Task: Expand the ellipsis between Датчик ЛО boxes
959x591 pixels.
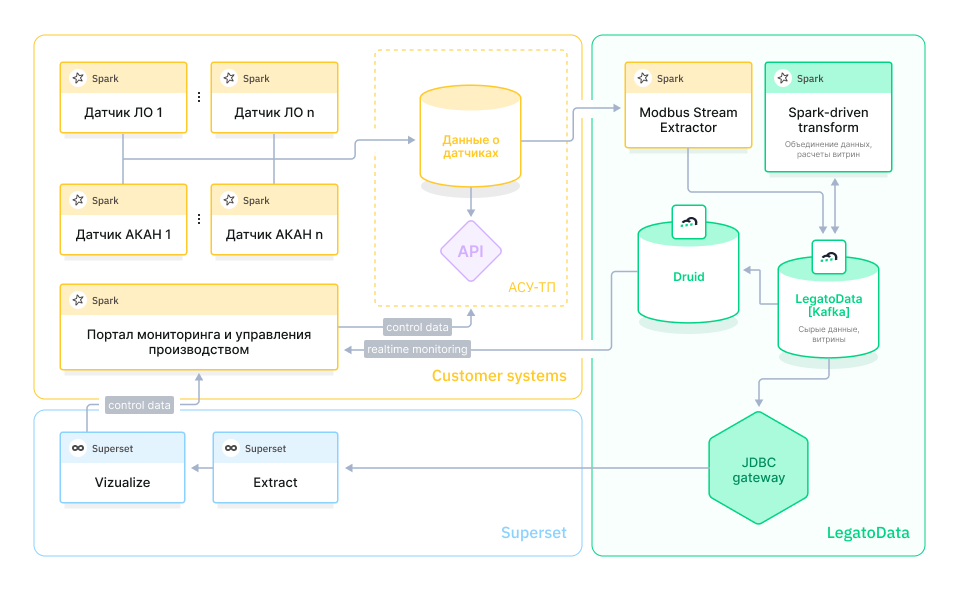Action: 198,96
